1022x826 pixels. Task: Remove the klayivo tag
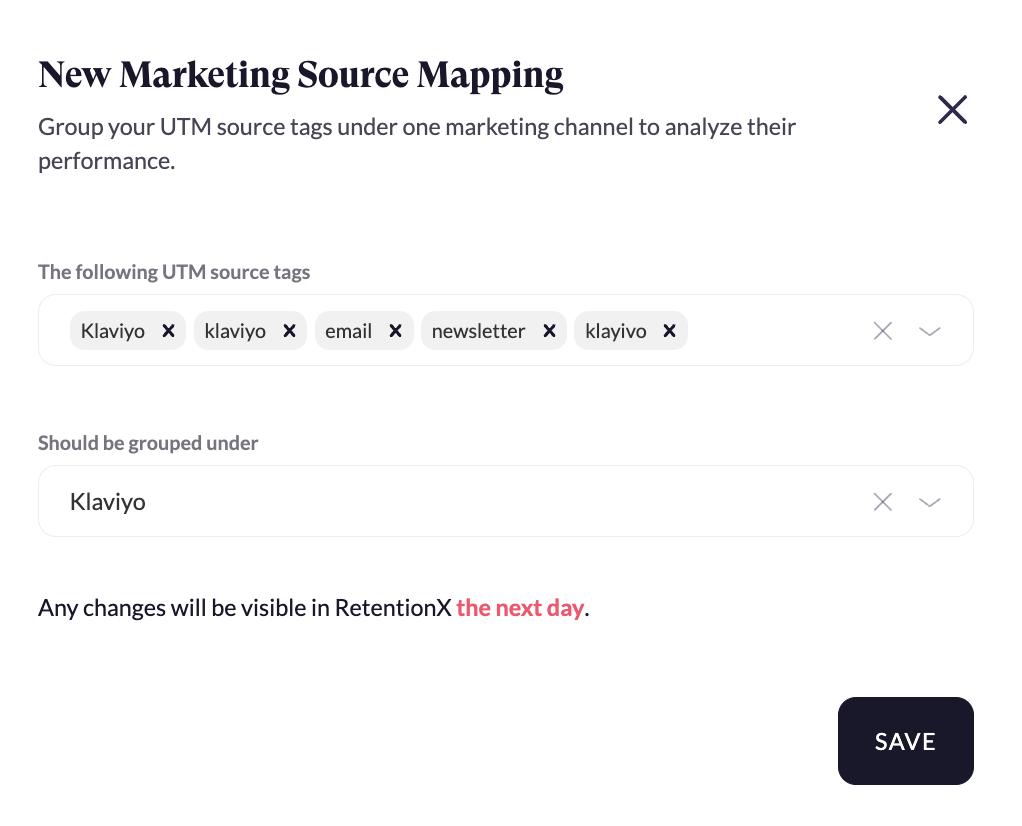(x=669, y=331)
